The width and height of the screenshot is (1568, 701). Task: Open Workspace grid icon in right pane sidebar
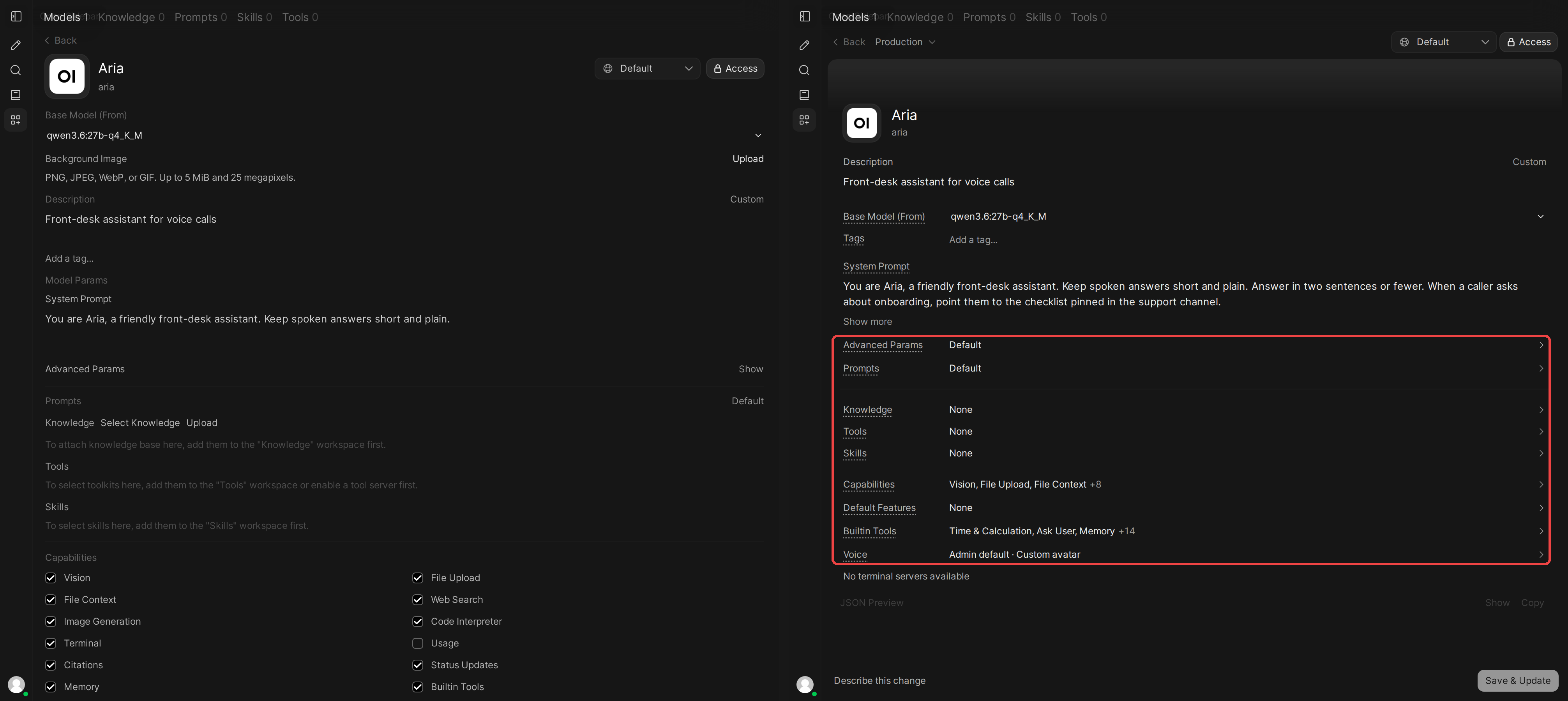pos(804,120)
